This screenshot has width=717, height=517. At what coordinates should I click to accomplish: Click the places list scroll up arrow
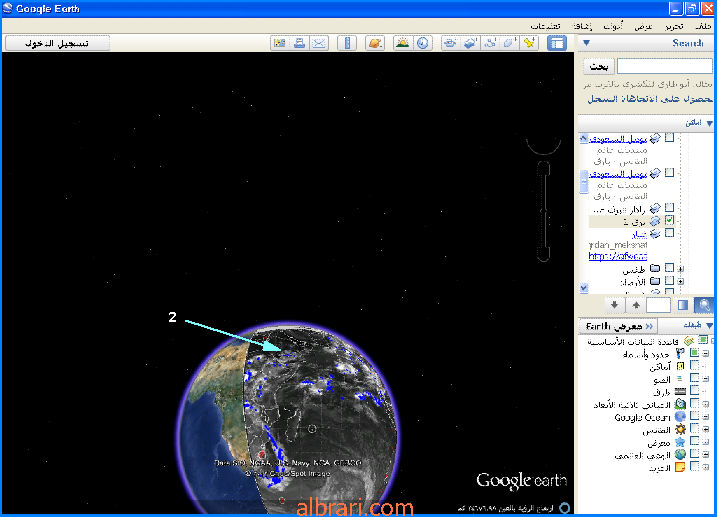pos(583,138)
